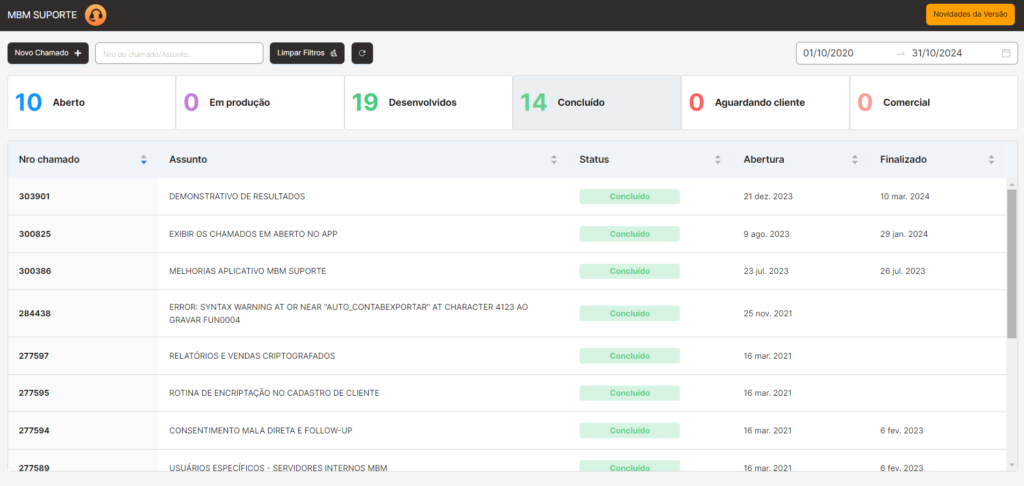Click Concluído badge in row 300825
The height and width of the screenshot is (486, 1024).
(630, 234)
